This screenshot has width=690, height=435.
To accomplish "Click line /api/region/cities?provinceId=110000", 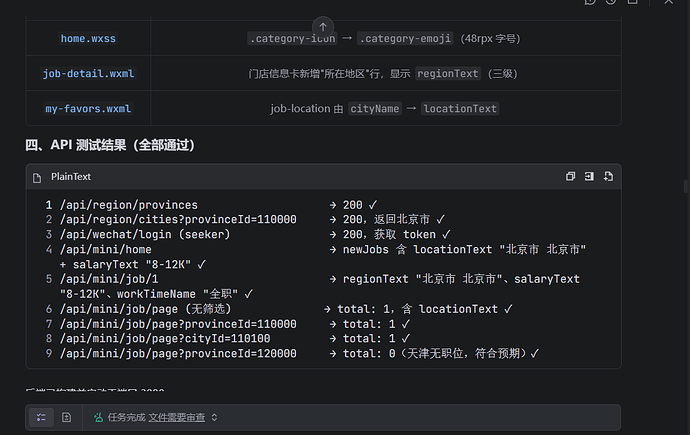I will 178,219.
